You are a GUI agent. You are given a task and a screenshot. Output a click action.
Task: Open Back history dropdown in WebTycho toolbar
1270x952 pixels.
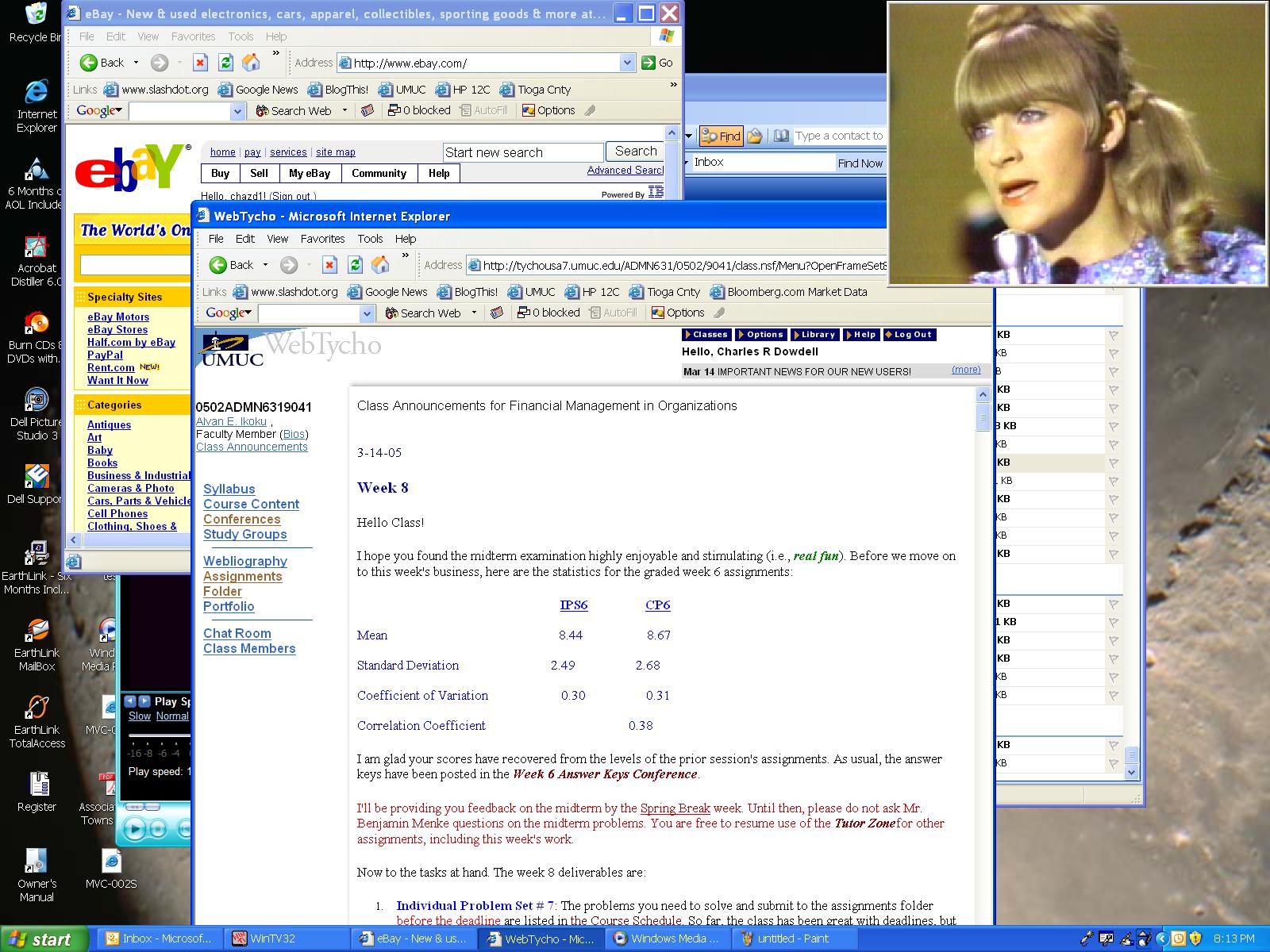tap(265, 265)
